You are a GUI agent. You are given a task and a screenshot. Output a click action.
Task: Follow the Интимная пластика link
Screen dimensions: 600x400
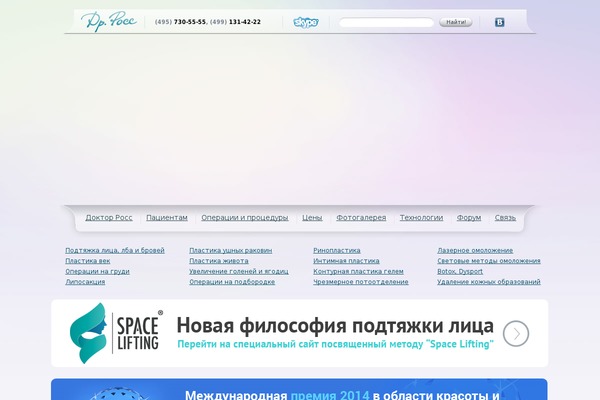pos(346,261)
